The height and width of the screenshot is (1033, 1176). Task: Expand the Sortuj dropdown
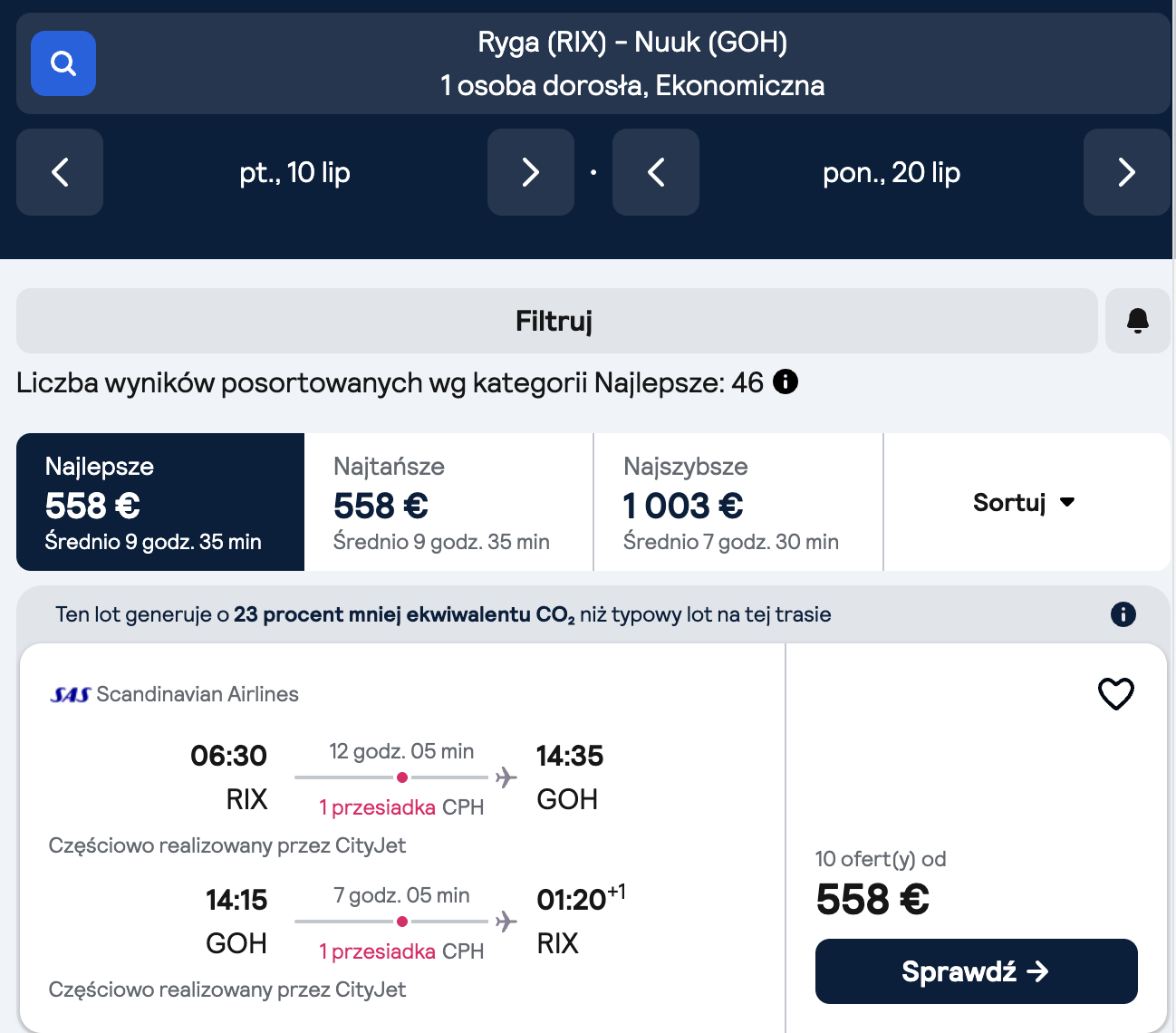(1025, 502)
